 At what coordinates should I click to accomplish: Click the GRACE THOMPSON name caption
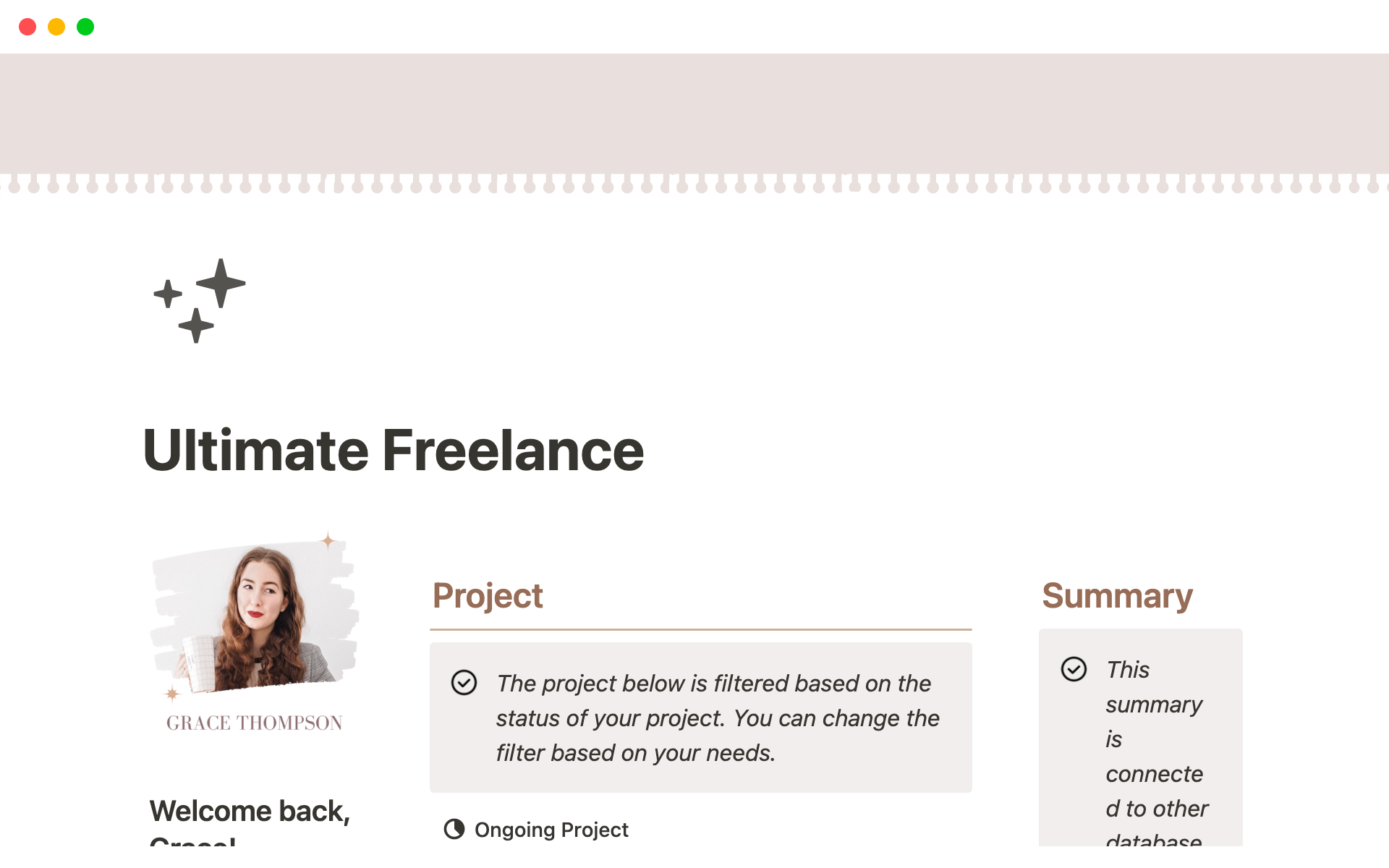point(255,723)
